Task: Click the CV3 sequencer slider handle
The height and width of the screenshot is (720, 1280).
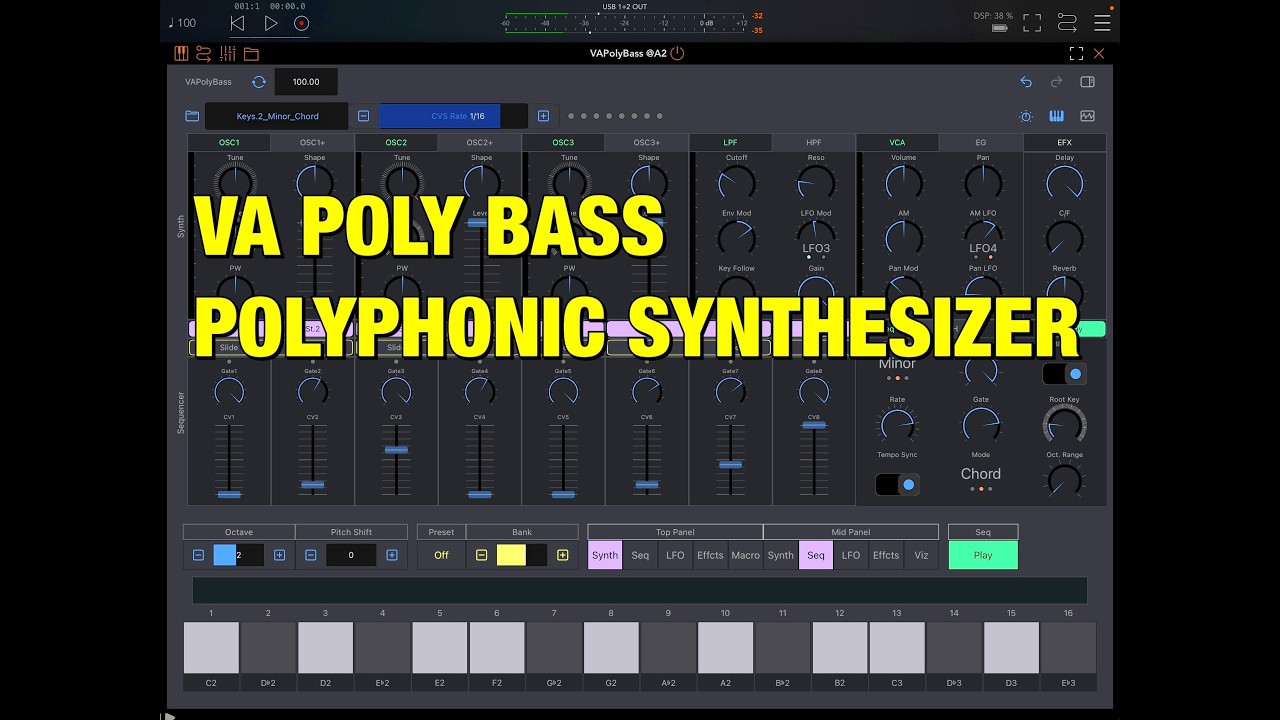Action: 396,450
